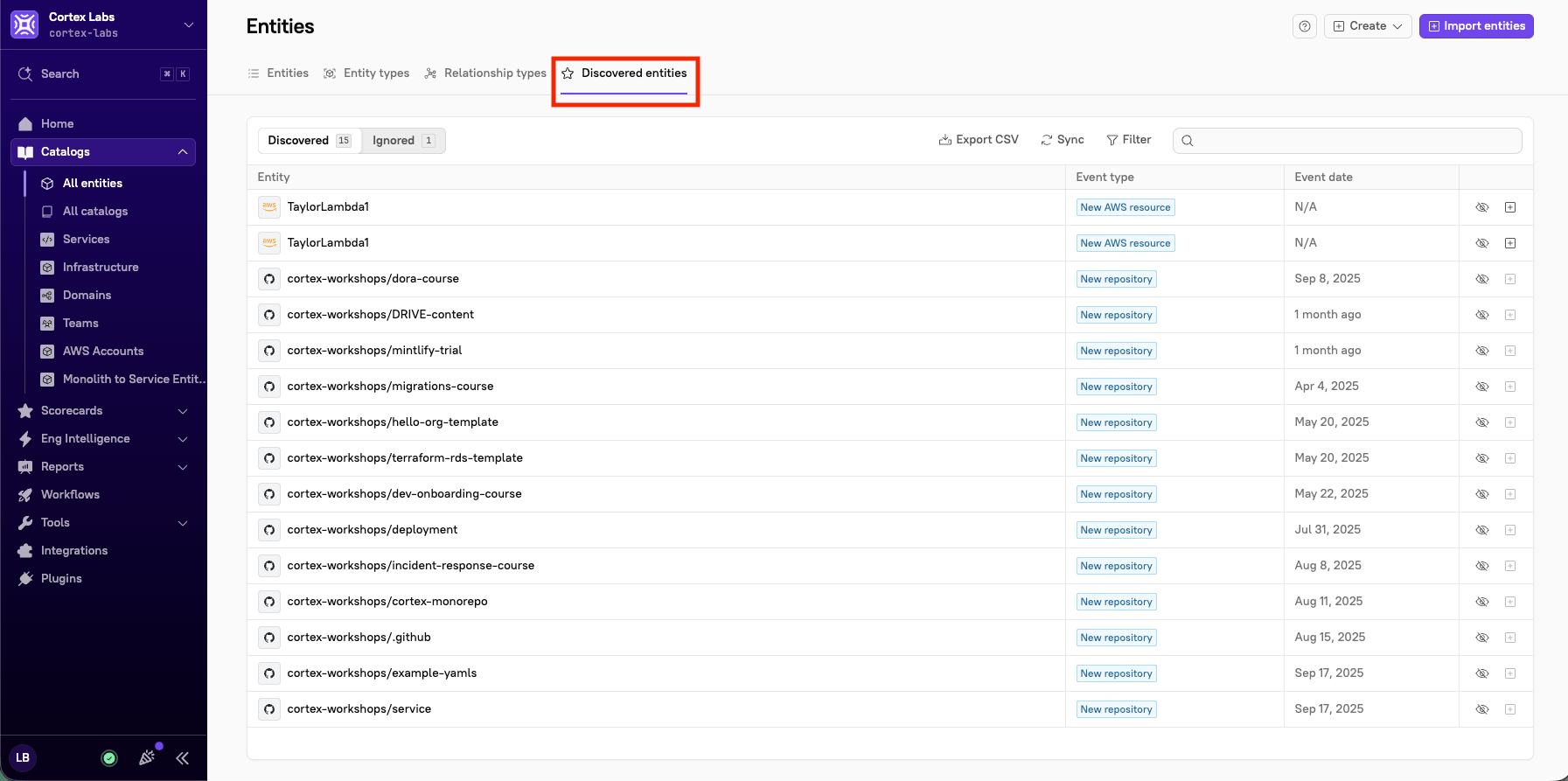Expand the Reports section
The image size is (1568, 781).
click(x=183, y=467)
